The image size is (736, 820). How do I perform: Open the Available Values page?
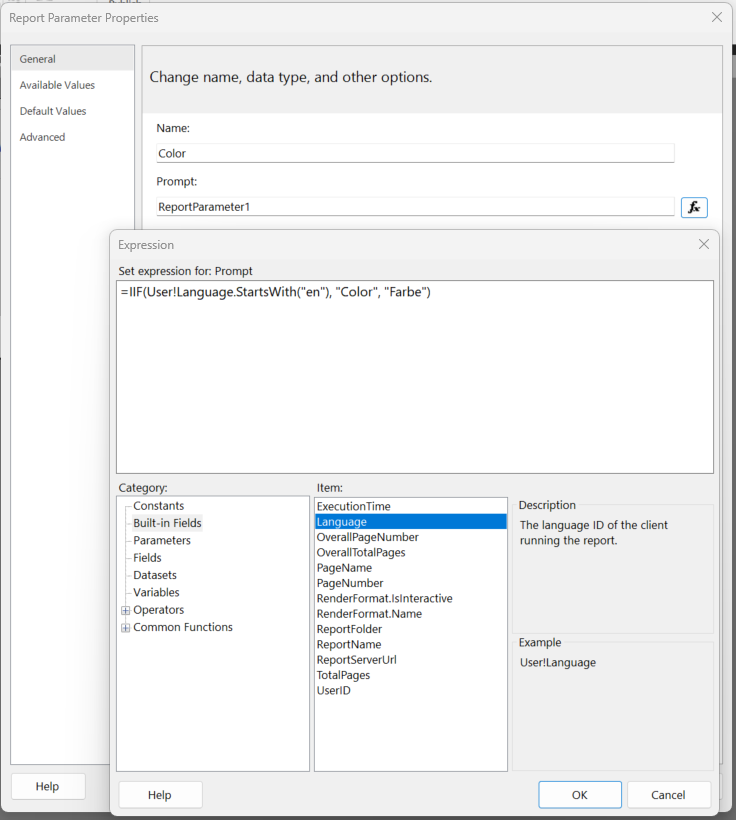[57, 85]
